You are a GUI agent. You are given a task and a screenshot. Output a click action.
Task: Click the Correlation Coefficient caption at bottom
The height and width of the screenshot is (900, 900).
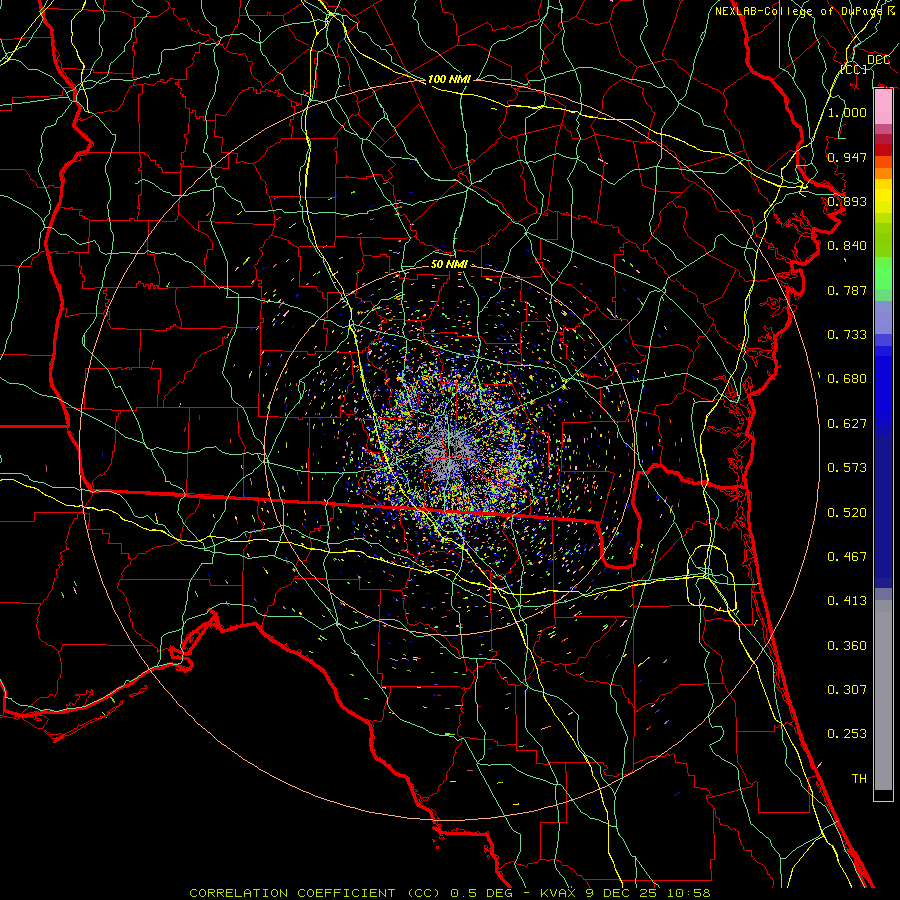tap(449, 893)
